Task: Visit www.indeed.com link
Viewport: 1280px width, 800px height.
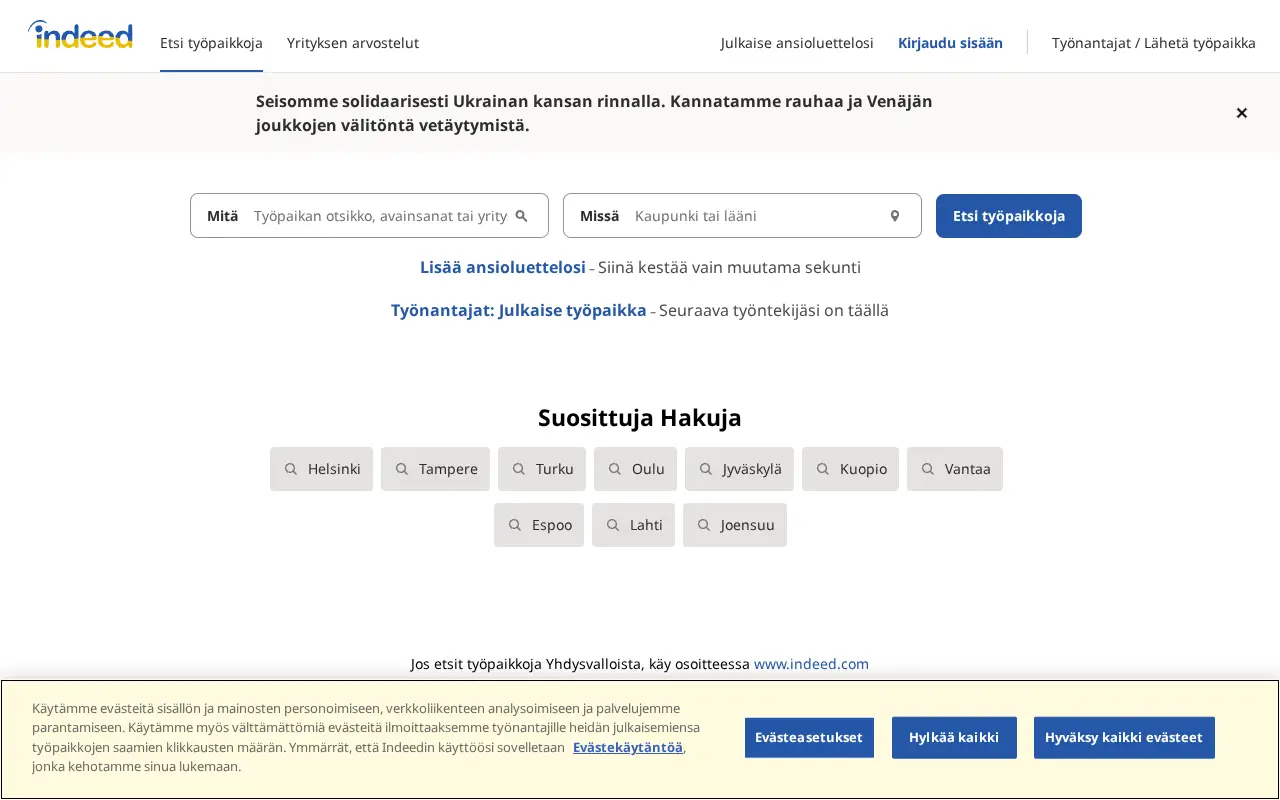Action: point(811,664)
